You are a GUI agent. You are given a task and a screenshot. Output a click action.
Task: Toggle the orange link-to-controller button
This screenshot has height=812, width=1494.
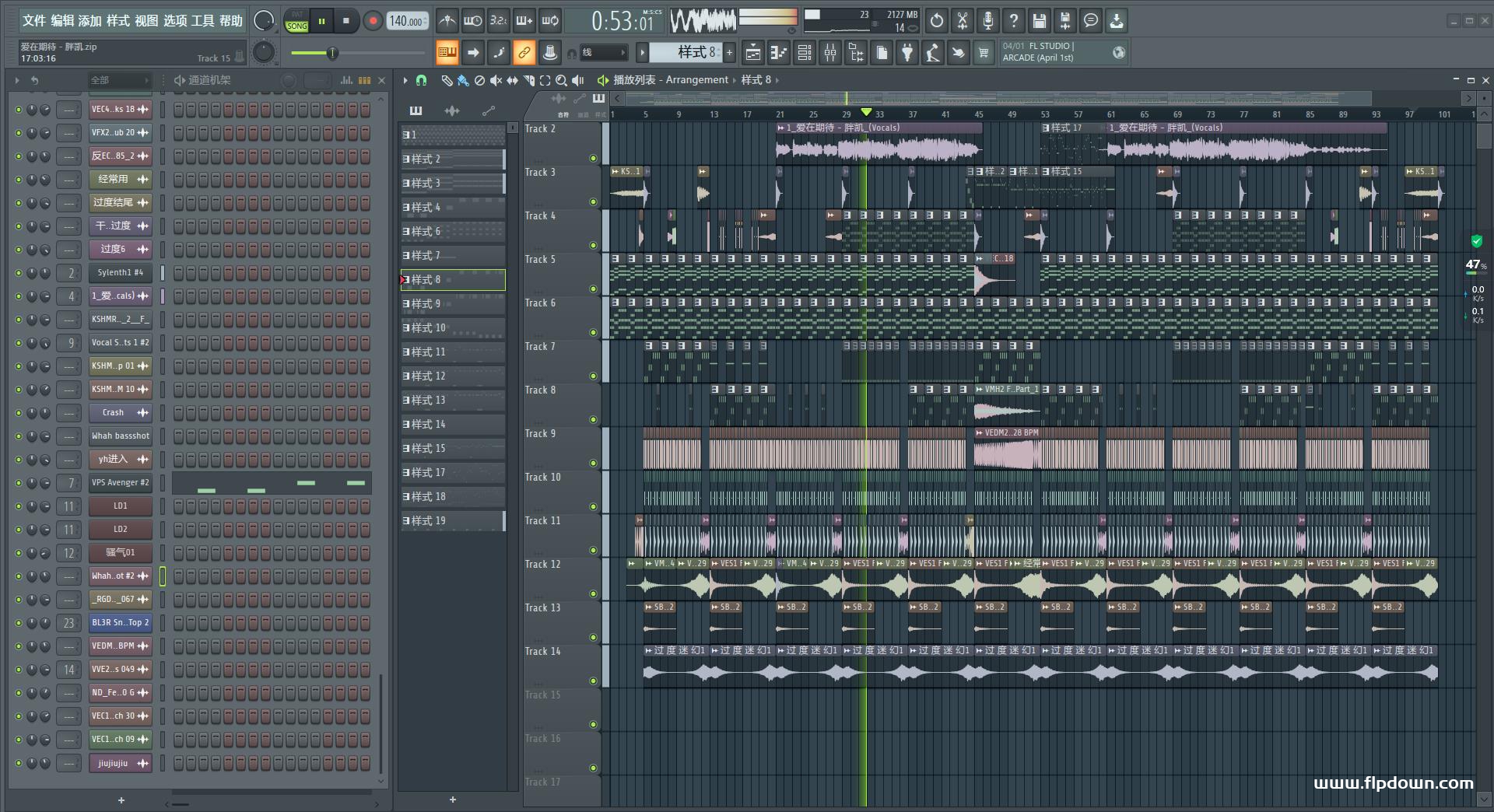click(x=524, y=53)
